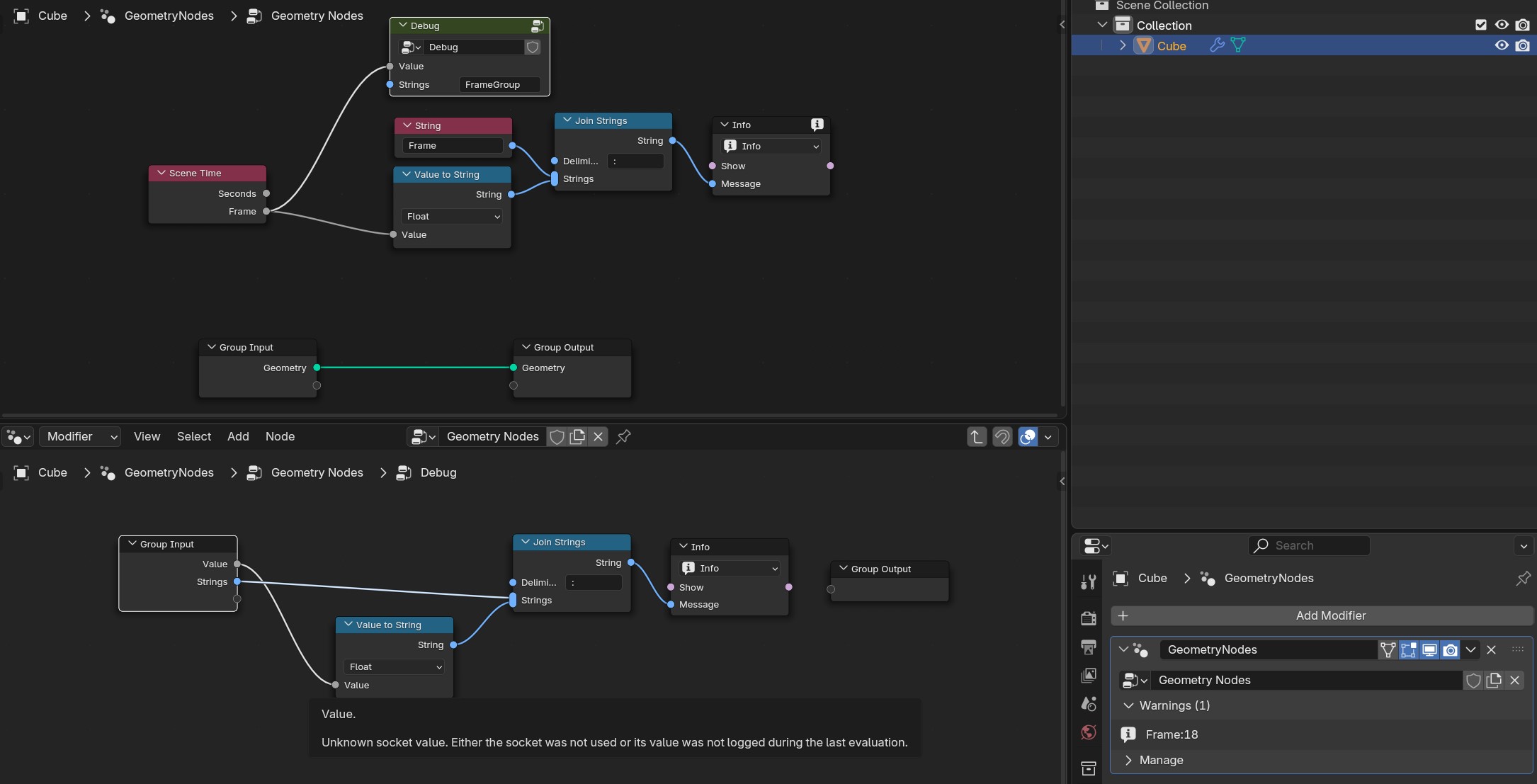Duplicate node group in modifier panel
The height and width of the screenshot is (784, 1537).
pos(1494,680)
